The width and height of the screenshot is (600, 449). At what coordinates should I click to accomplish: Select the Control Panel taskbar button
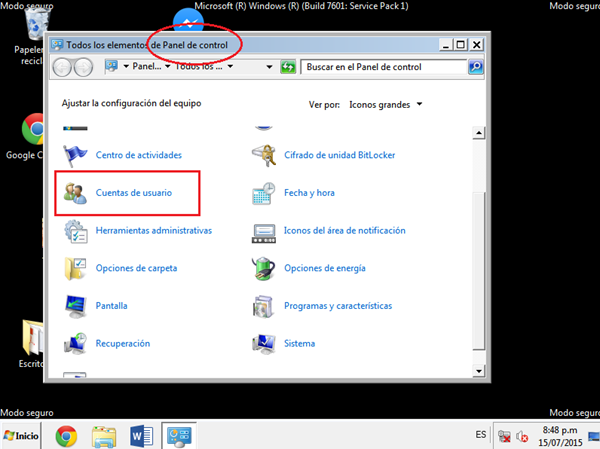[179, 435]
